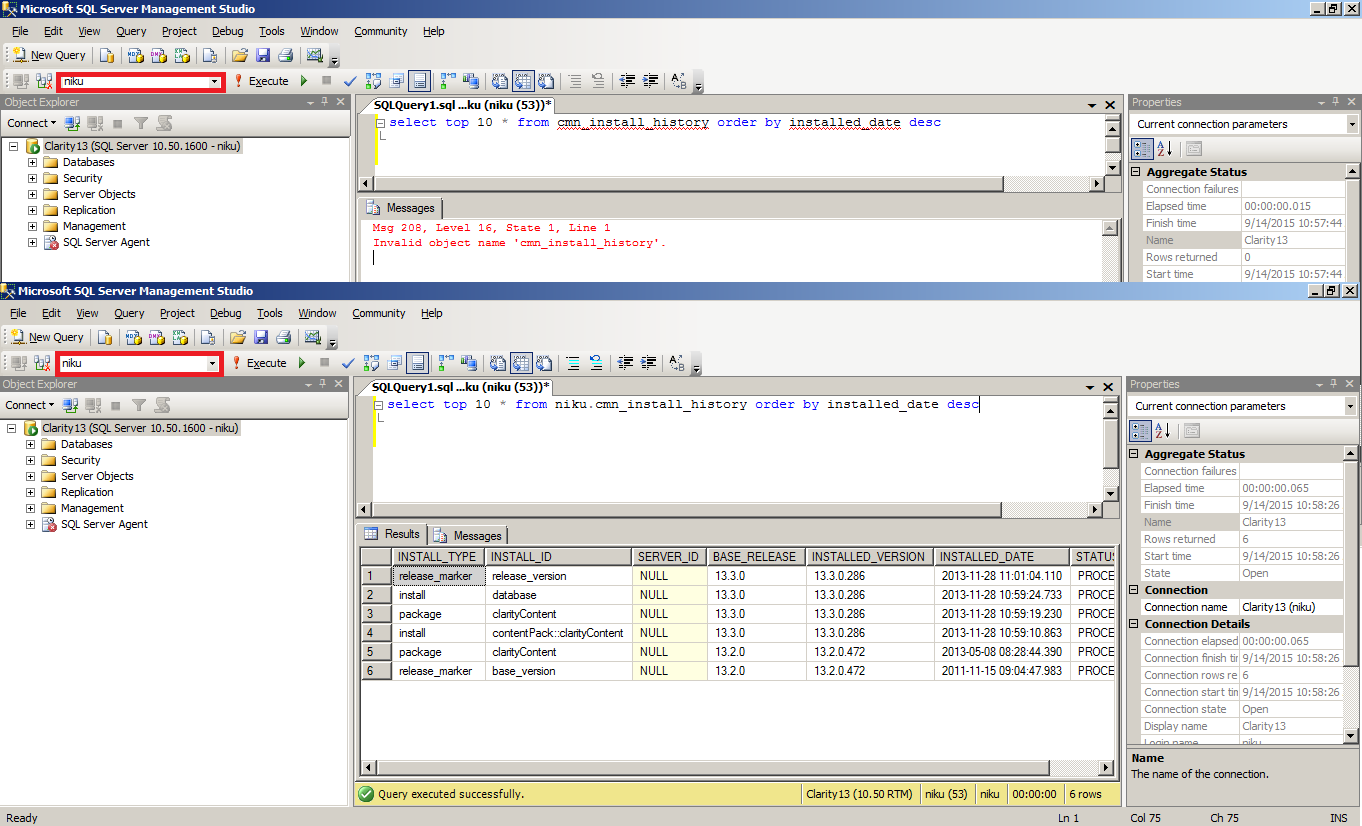Select the New Query button

[47, 54]
